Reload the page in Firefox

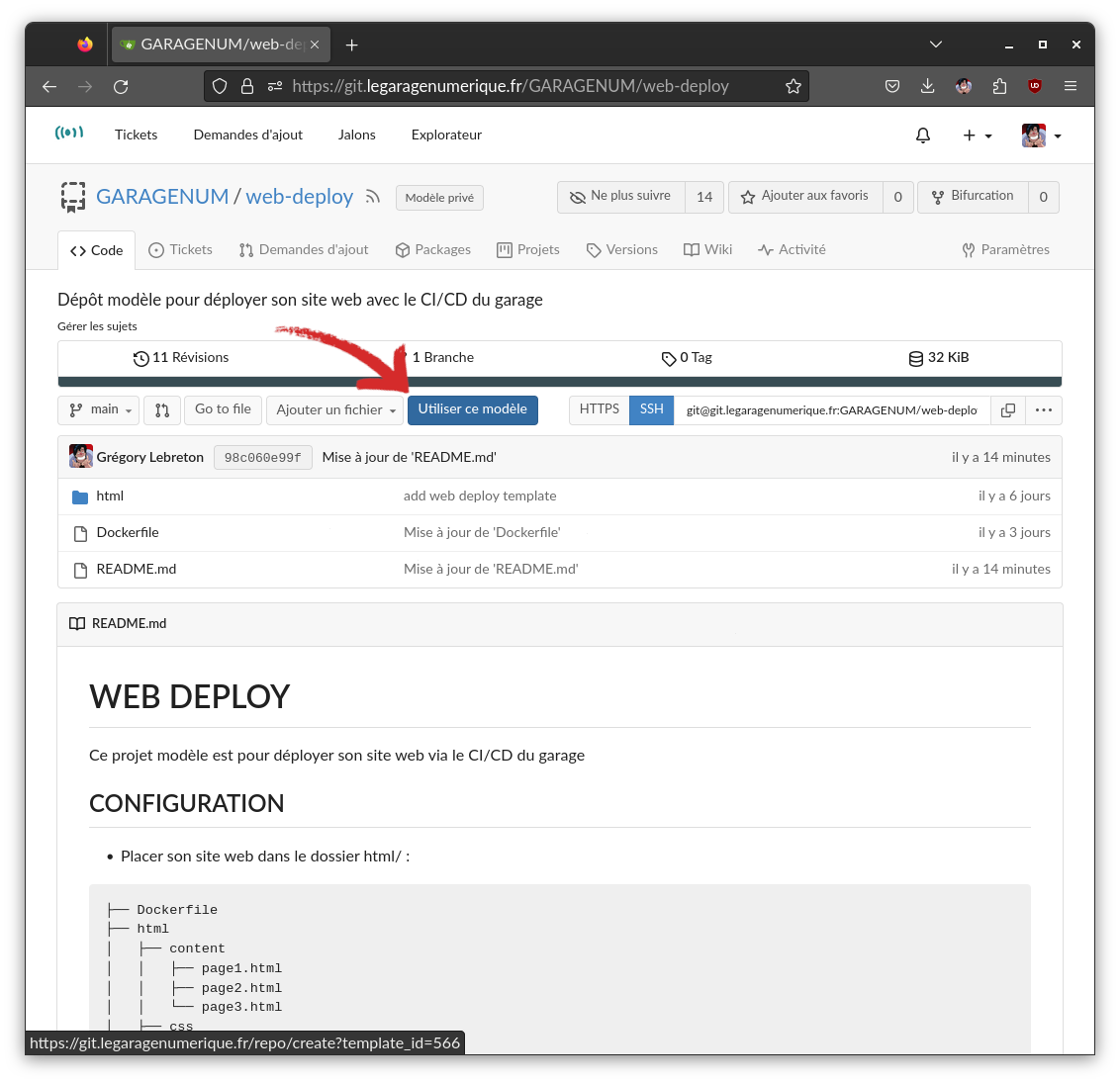tap(121, 86)
